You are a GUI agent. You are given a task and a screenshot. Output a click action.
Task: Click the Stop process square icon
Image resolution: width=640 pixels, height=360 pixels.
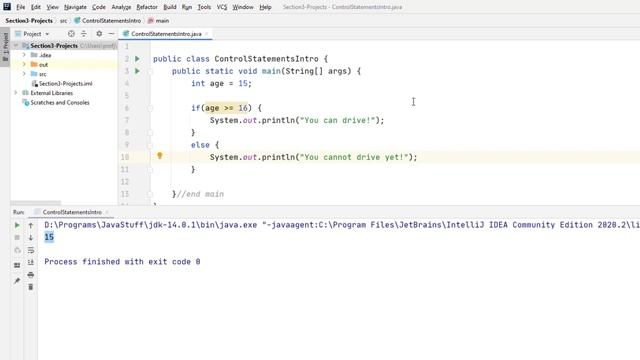click(17, 238)
